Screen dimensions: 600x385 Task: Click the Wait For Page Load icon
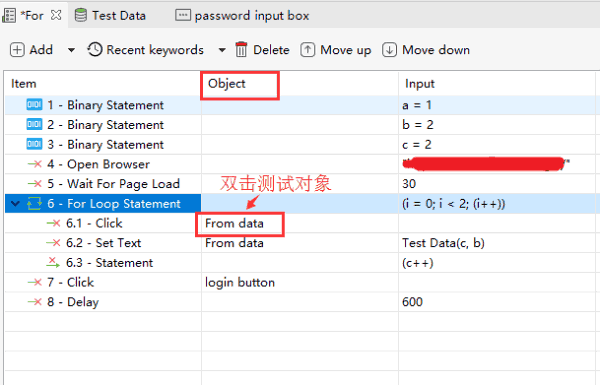pyautogui.click(x=34, y=184)
